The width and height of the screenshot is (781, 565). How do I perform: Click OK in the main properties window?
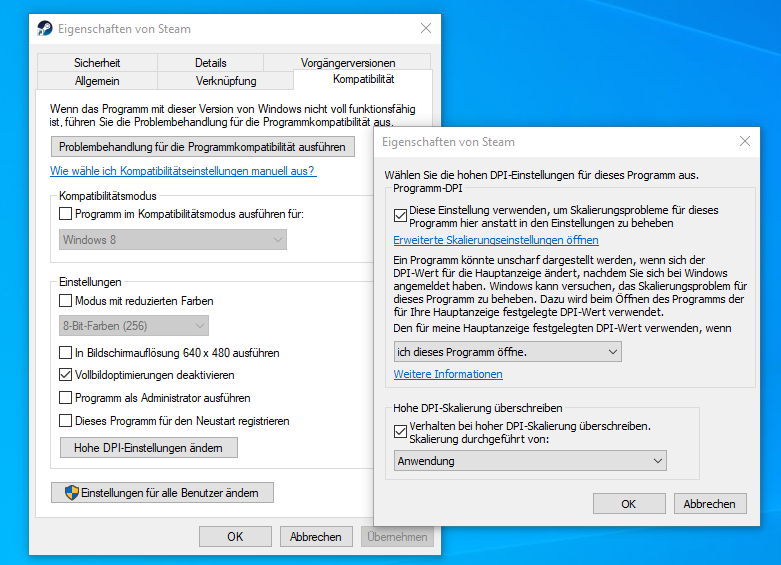235,537
